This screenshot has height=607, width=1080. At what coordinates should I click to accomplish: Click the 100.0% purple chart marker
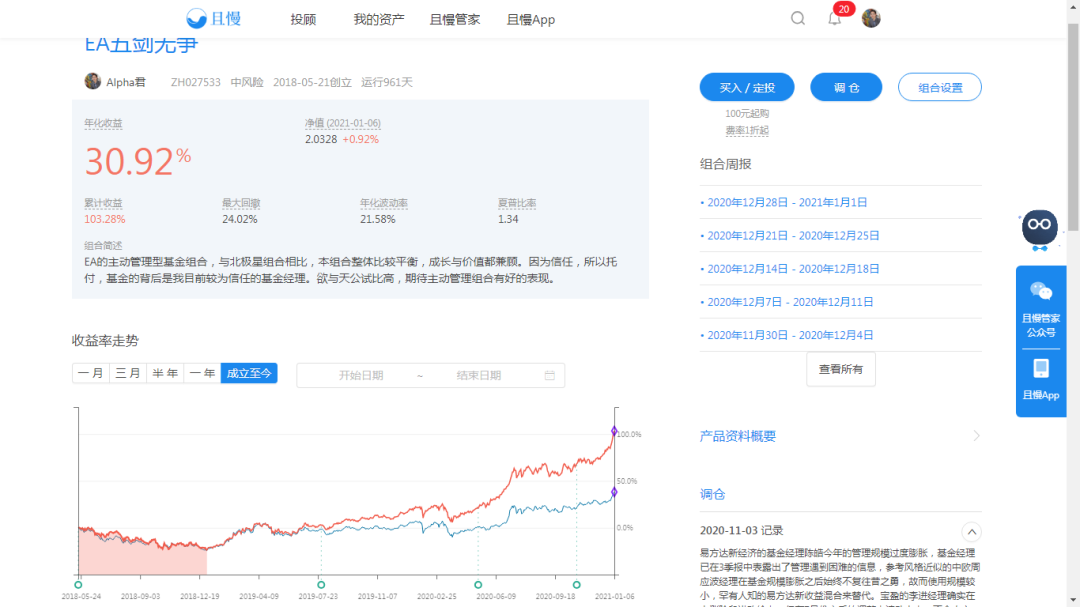614,431
